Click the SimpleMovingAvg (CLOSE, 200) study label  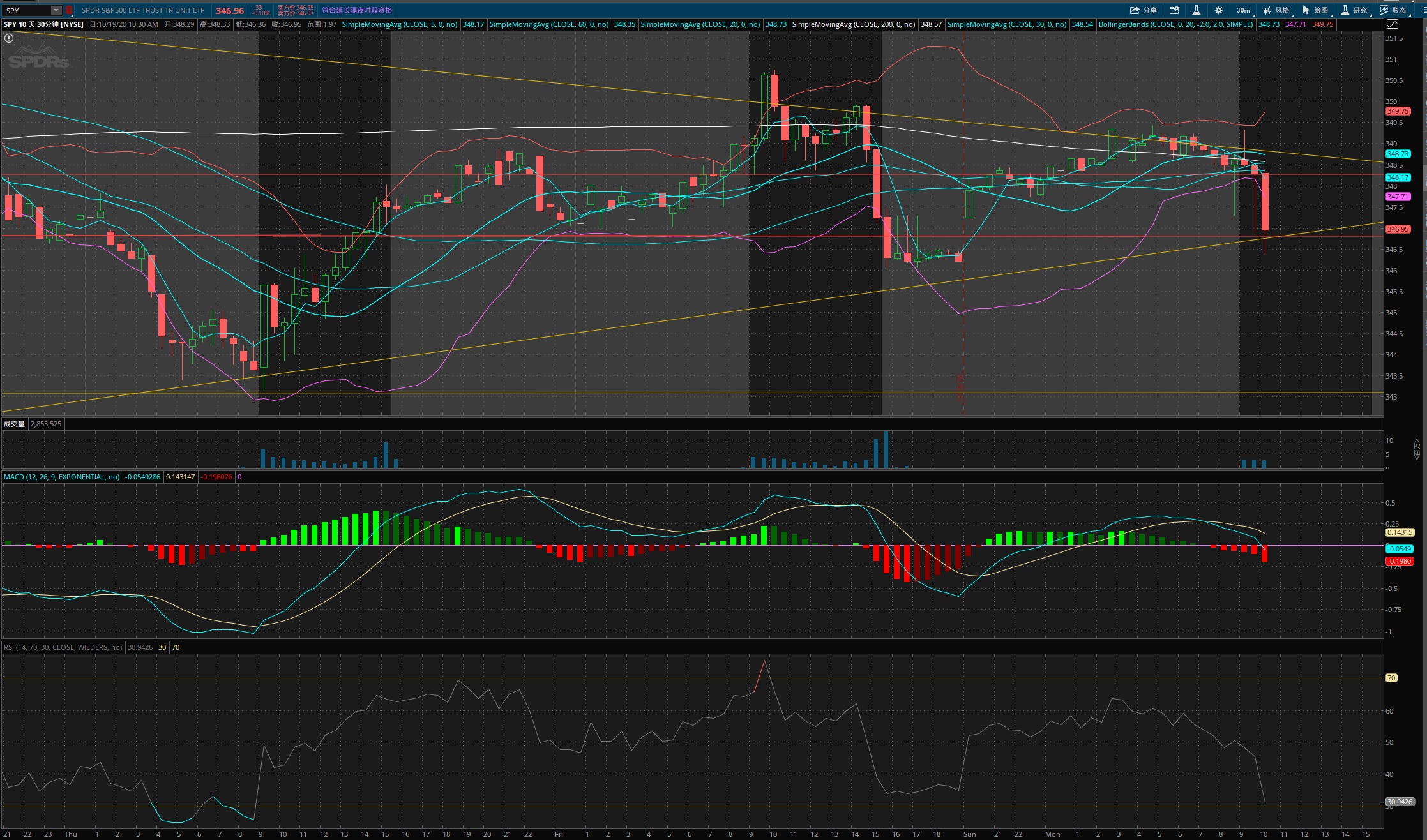click(x=854, y=24)
